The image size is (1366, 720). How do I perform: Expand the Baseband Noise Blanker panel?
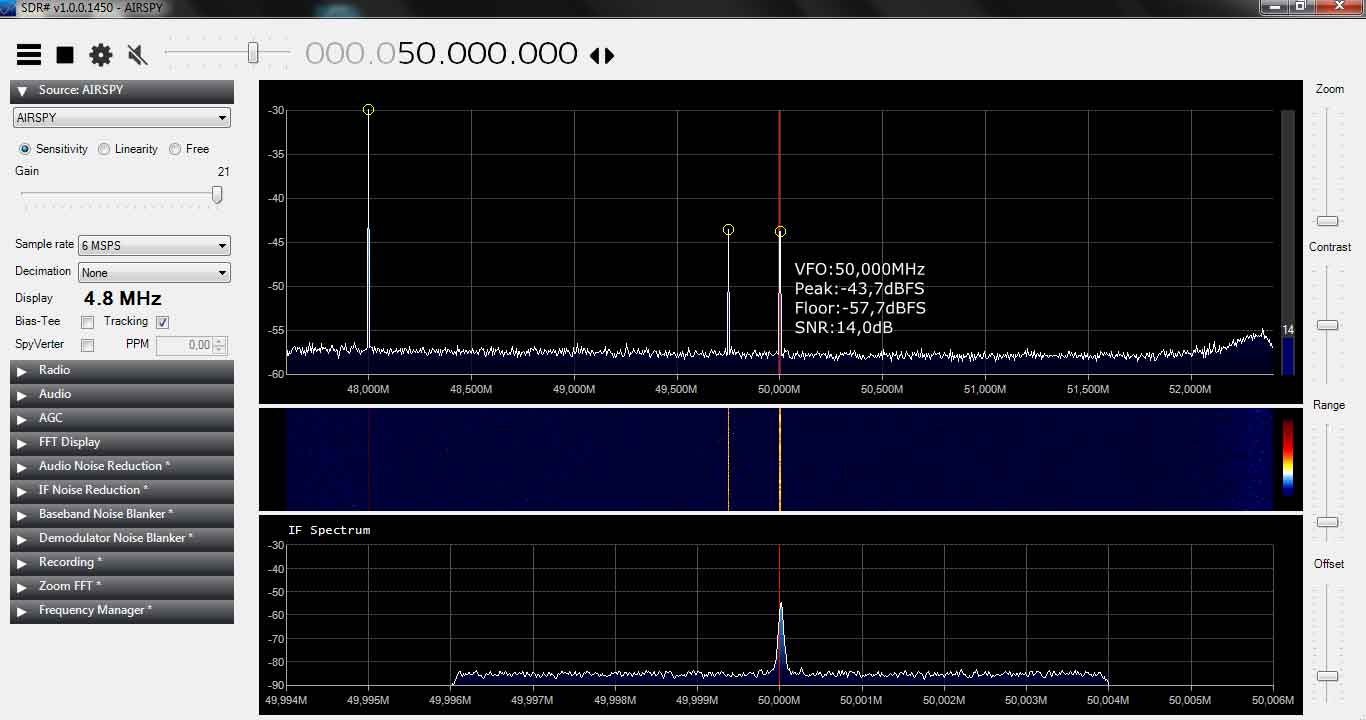pos(122,514)
